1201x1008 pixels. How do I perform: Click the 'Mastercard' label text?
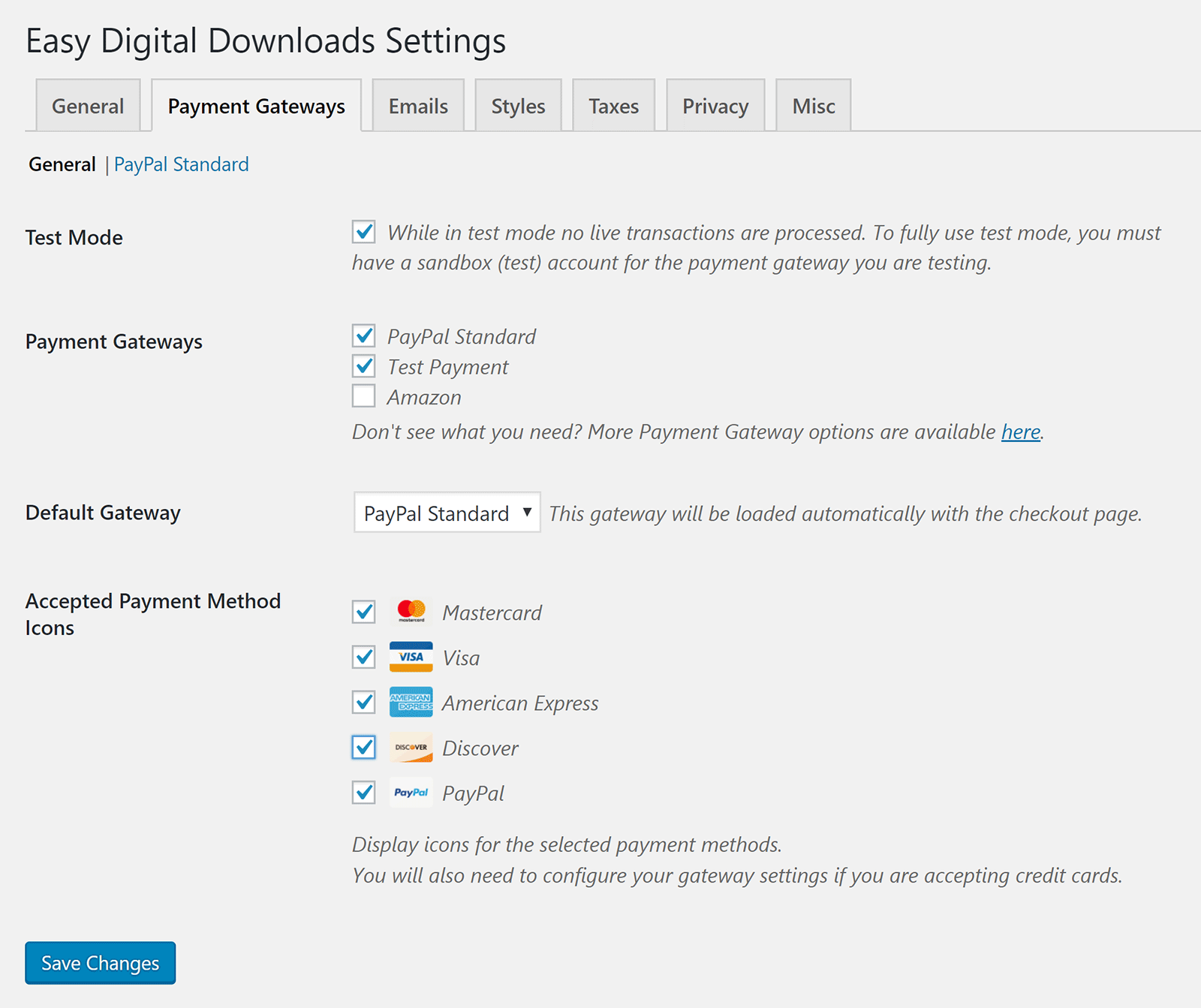[x=492, y=613]
